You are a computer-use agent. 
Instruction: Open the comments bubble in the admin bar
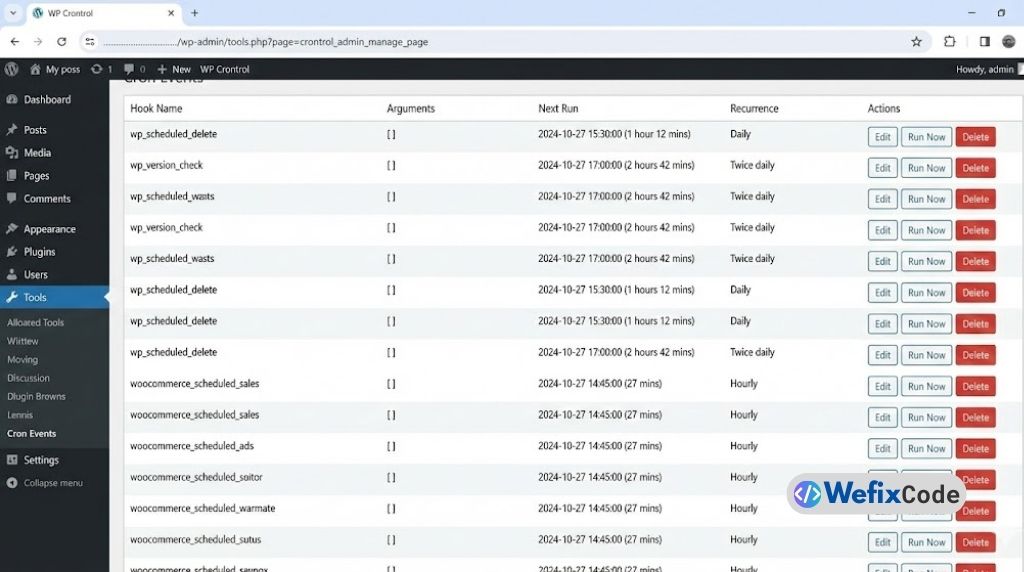coord(135,69)
